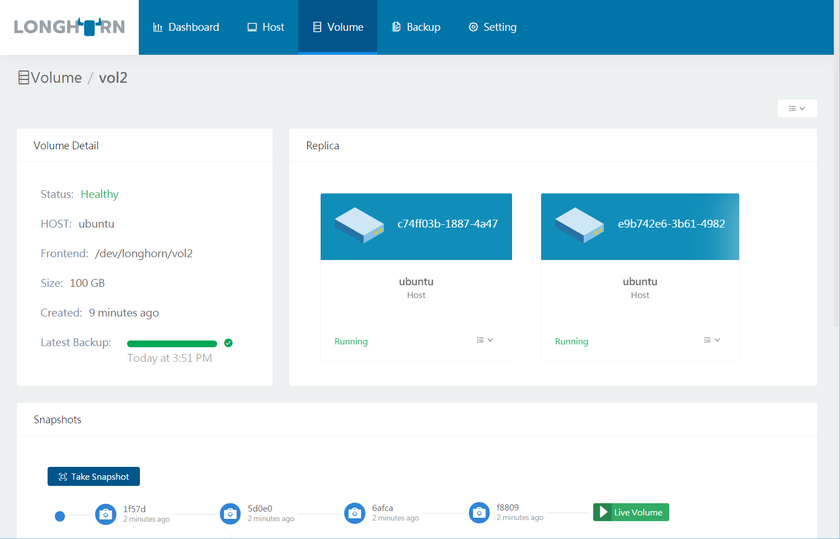Click the green backup completed checkmark
Screen dimensions: 840x539
coord(228,343)
